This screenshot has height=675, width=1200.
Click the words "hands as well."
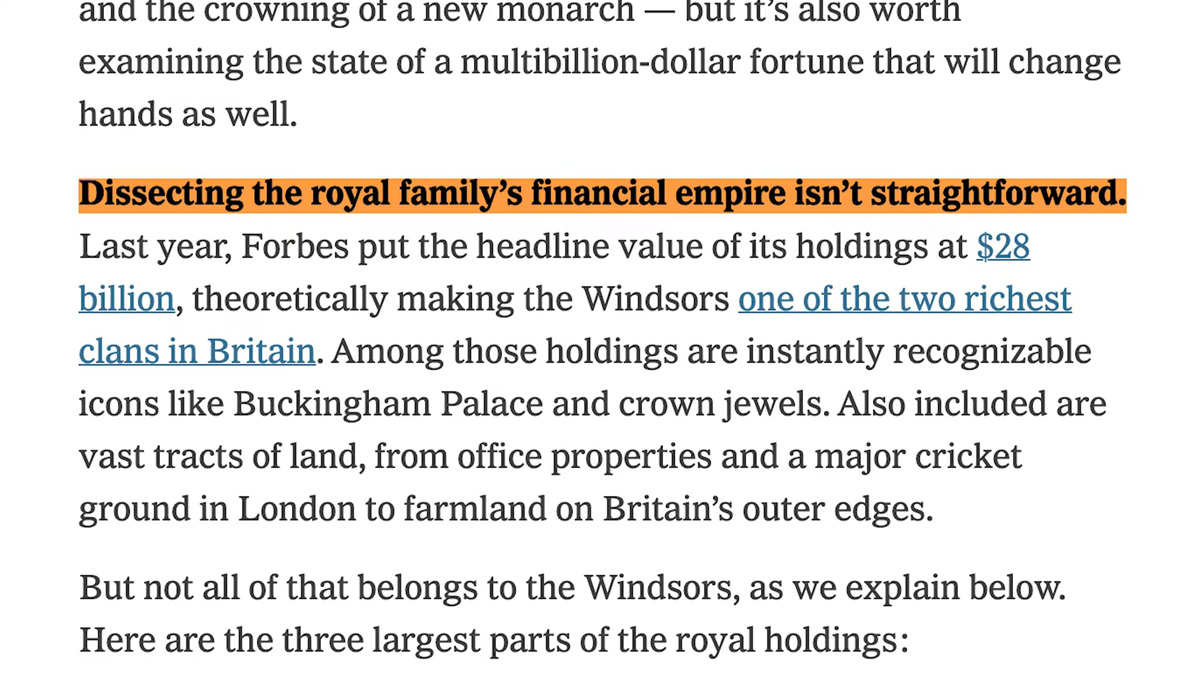tap(188, 115)
